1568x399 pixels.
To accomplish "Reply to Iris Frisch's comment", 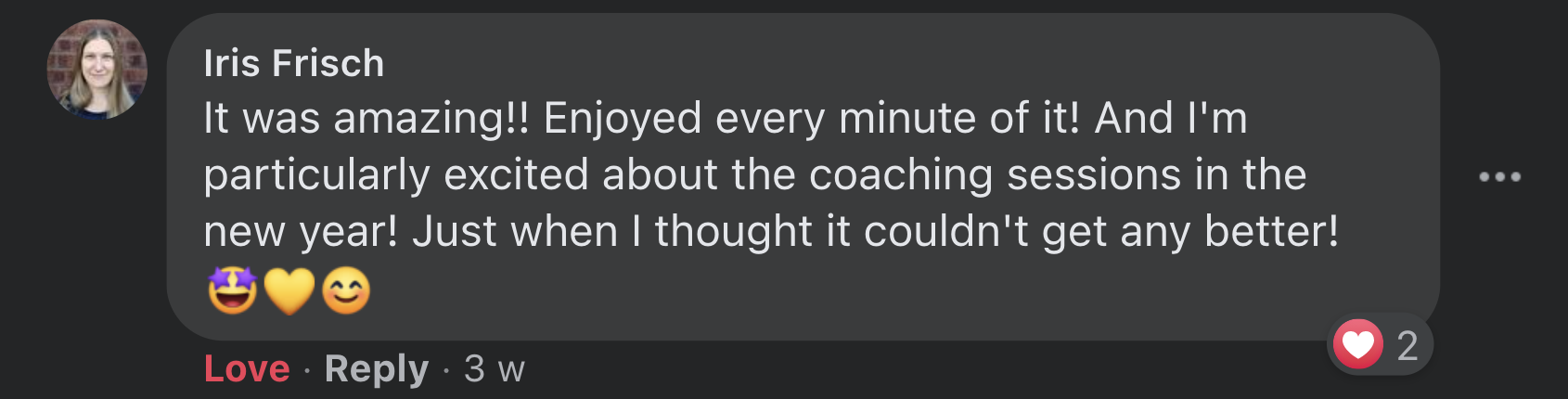I will click(x=377, y=369).
